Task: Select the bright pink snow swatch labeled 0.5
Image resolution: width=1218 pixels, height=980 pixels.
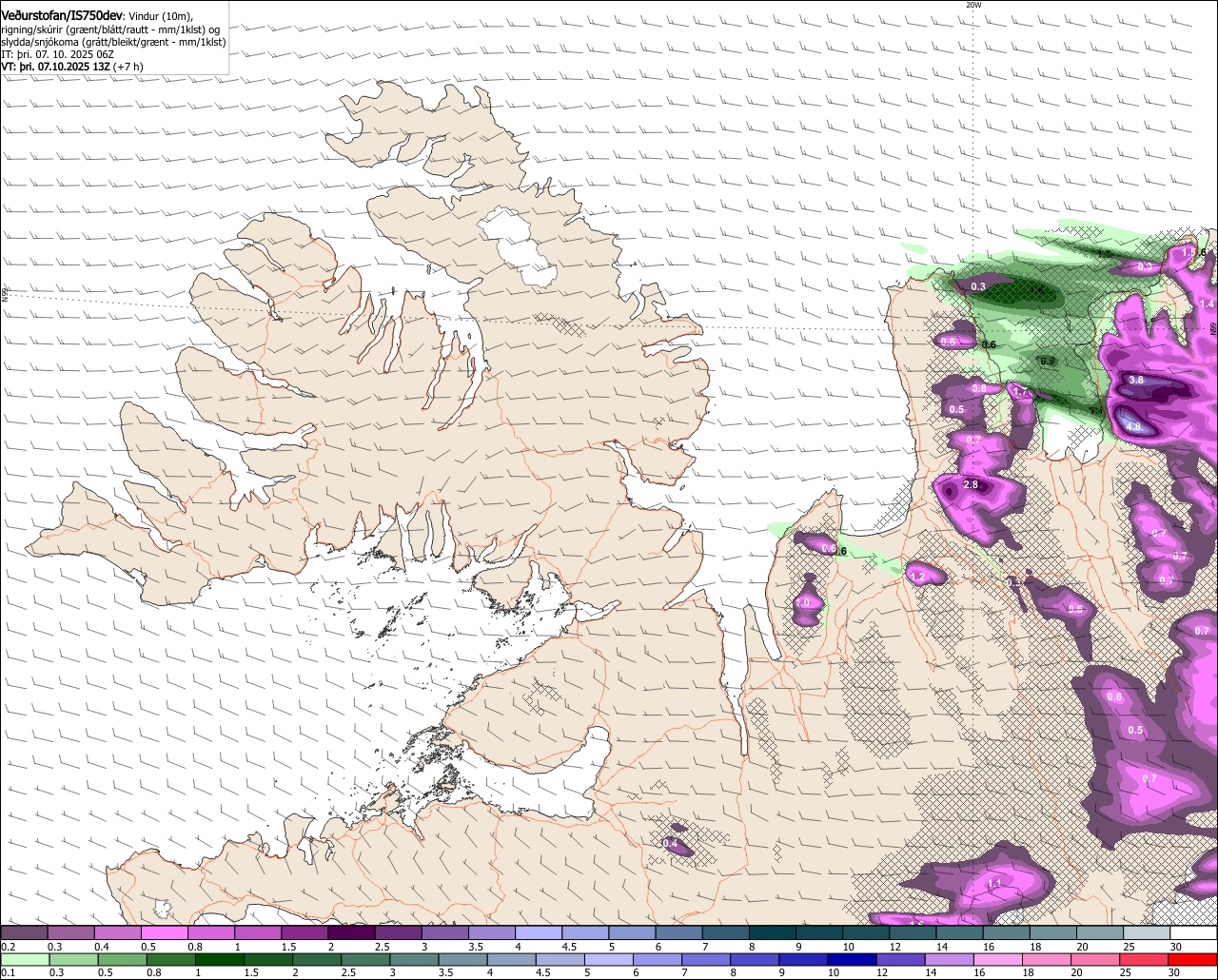Action: [x=164, y=932]
